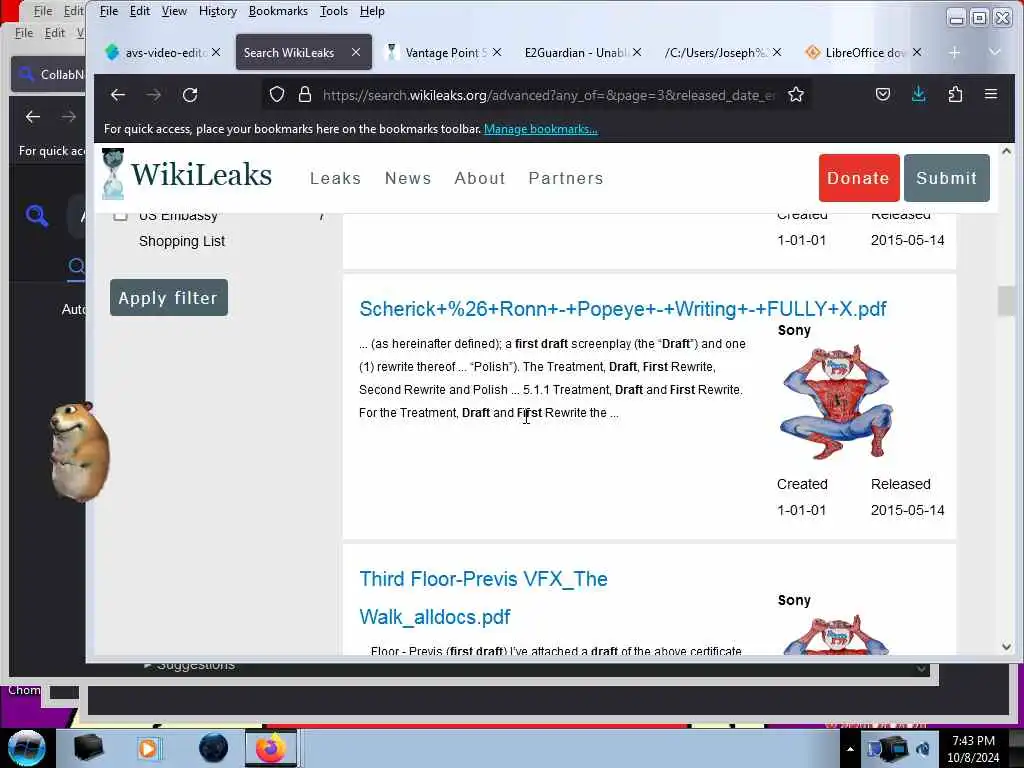
Task: Open the tracking protection shield icon
Action: pos(277,95)
